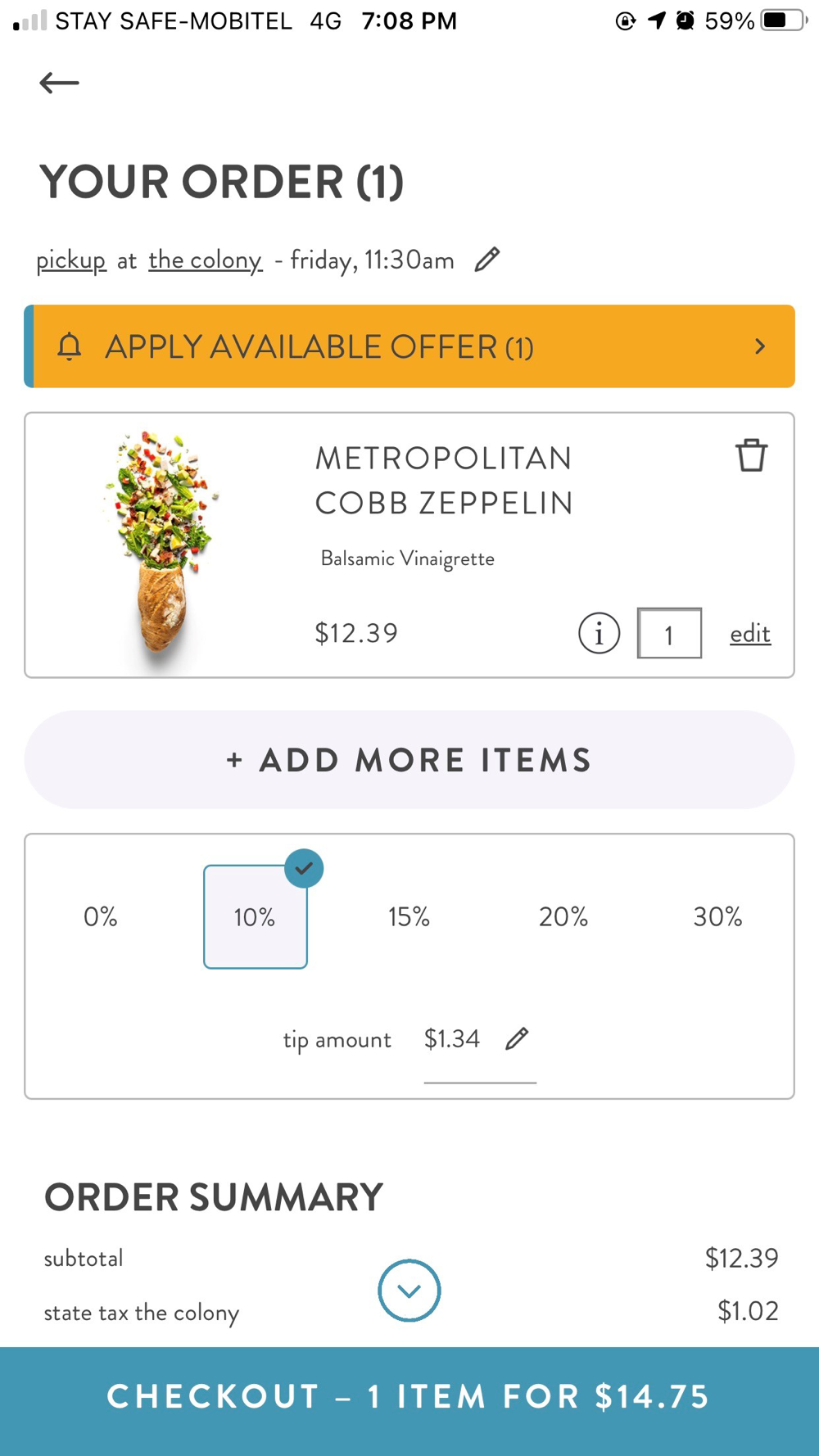Open item info circle icon

click(x=599, y=633)
